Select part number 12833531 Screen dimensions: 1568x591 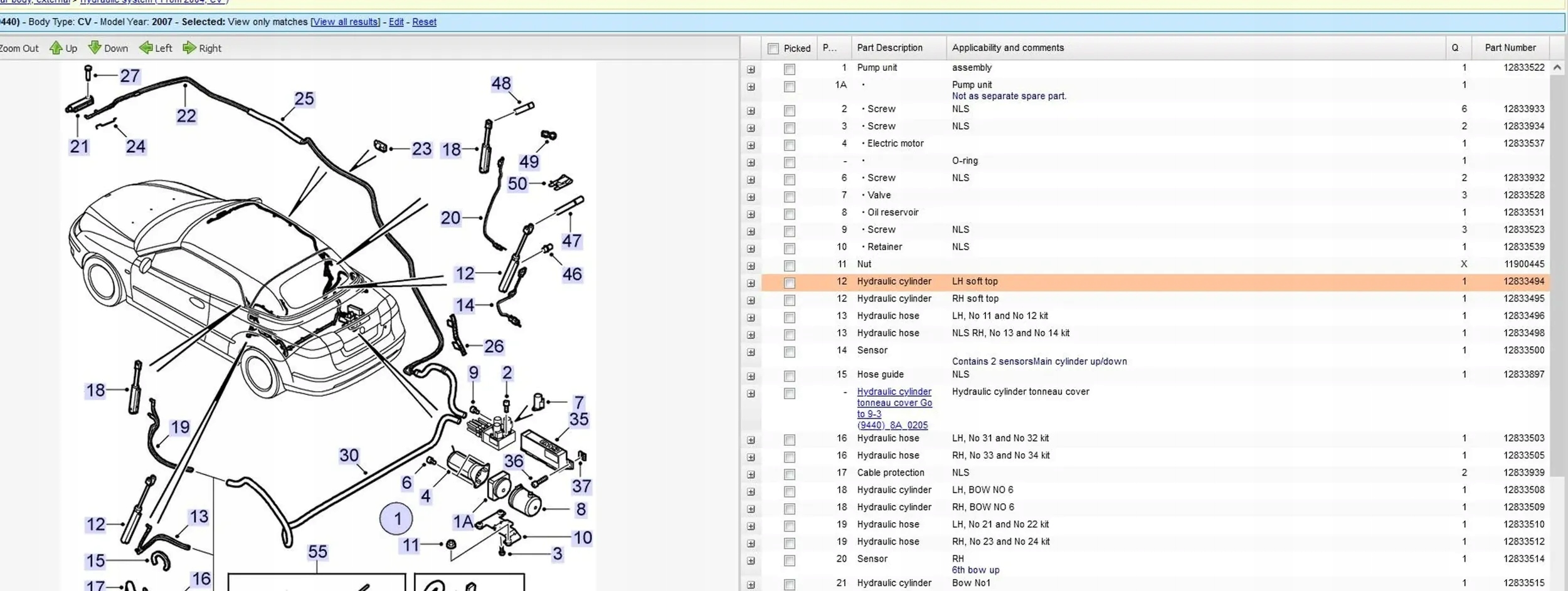coord(1524,212)
